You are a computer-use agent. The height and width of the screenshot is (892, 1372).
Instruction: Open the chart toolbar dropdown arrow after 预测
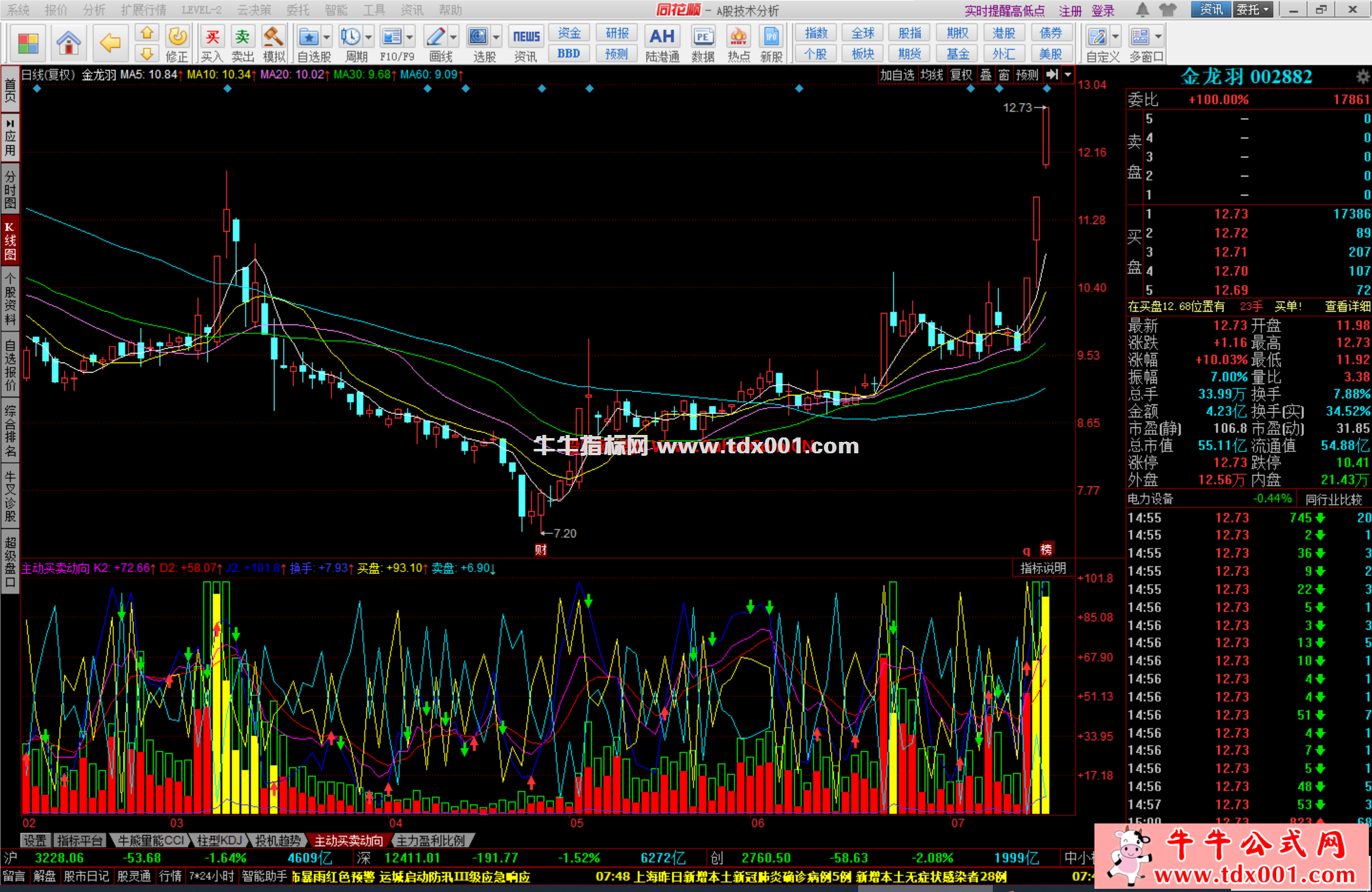pos(1068,74)
